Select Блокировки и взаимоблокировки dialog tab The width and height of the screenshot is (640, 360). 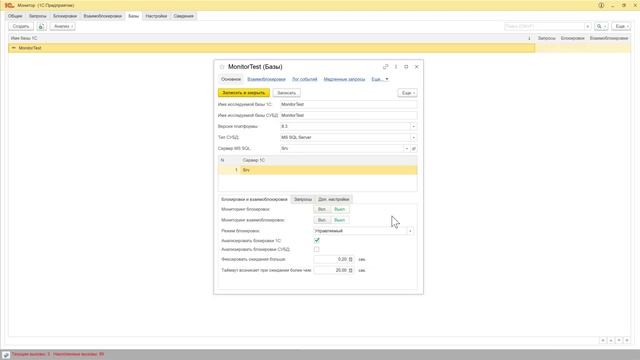(254, 199)
